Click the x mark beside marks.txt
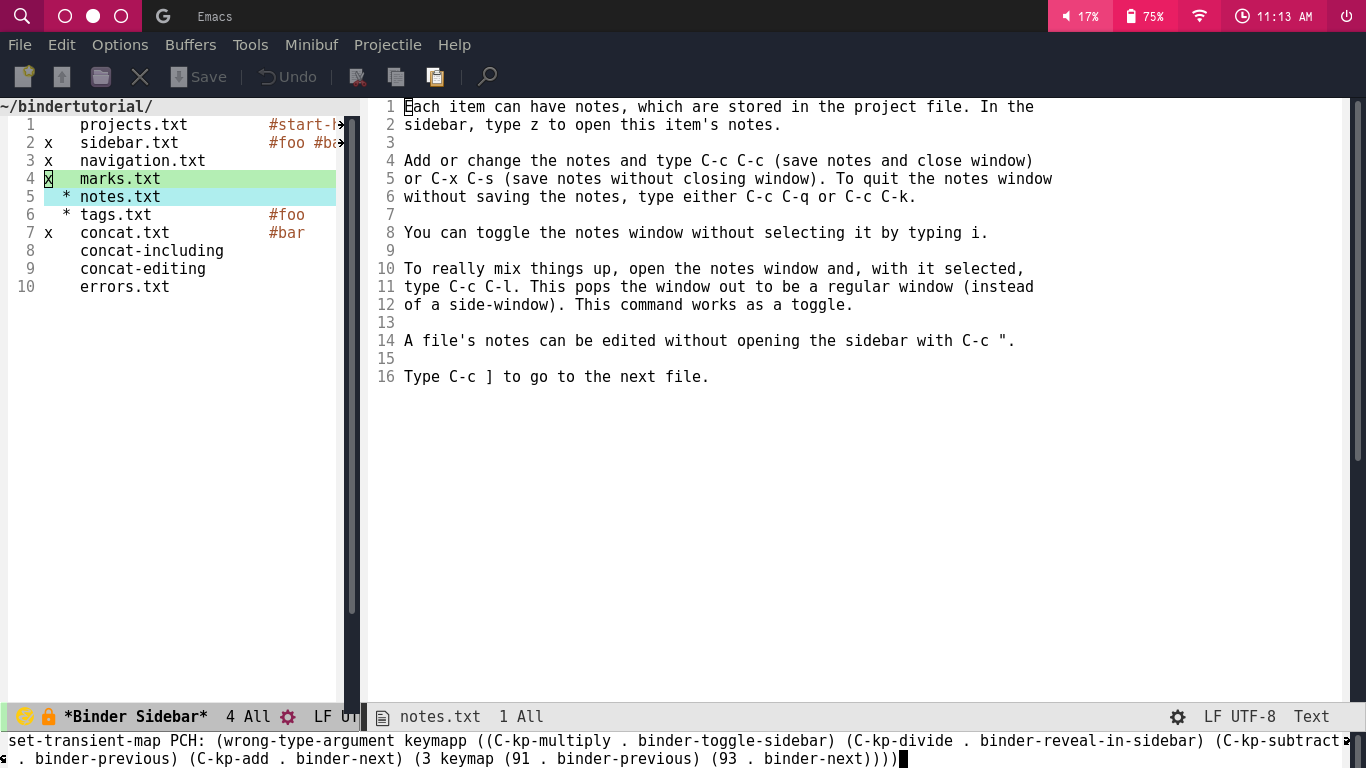 (x=48, y=179)
